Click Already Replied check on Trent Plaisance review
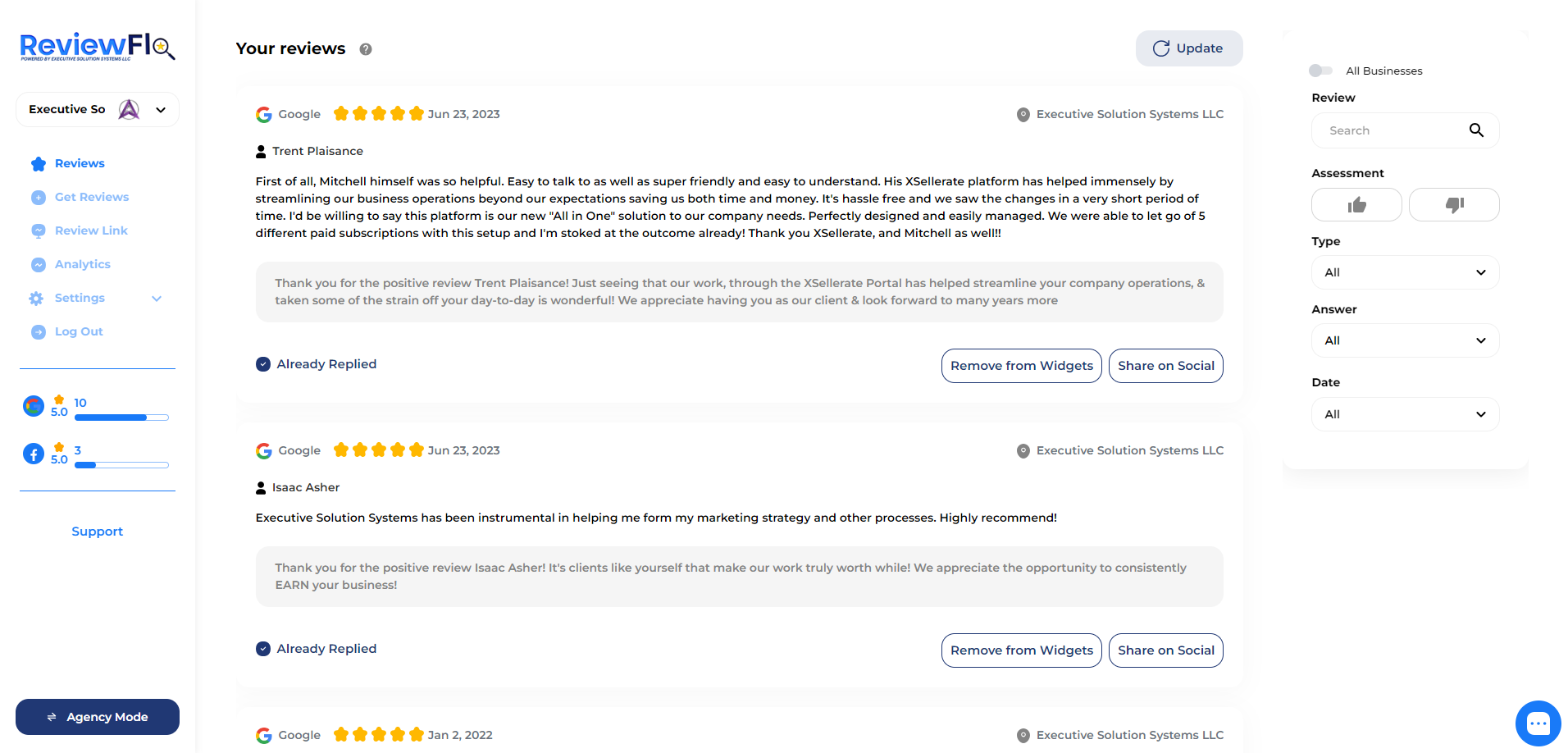The height and width of the screenshot is (753, 1568). pos(263,364)
